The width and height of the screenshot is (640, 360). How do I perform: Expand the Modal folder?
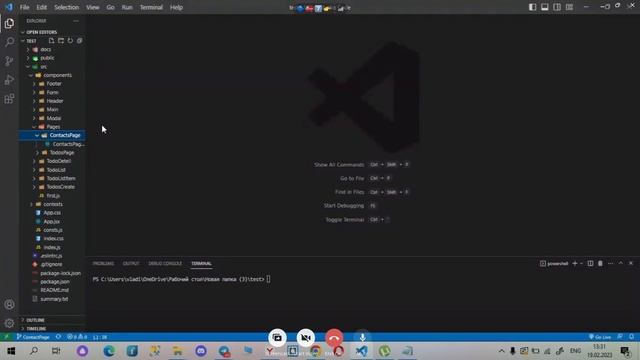click(52, 118)
